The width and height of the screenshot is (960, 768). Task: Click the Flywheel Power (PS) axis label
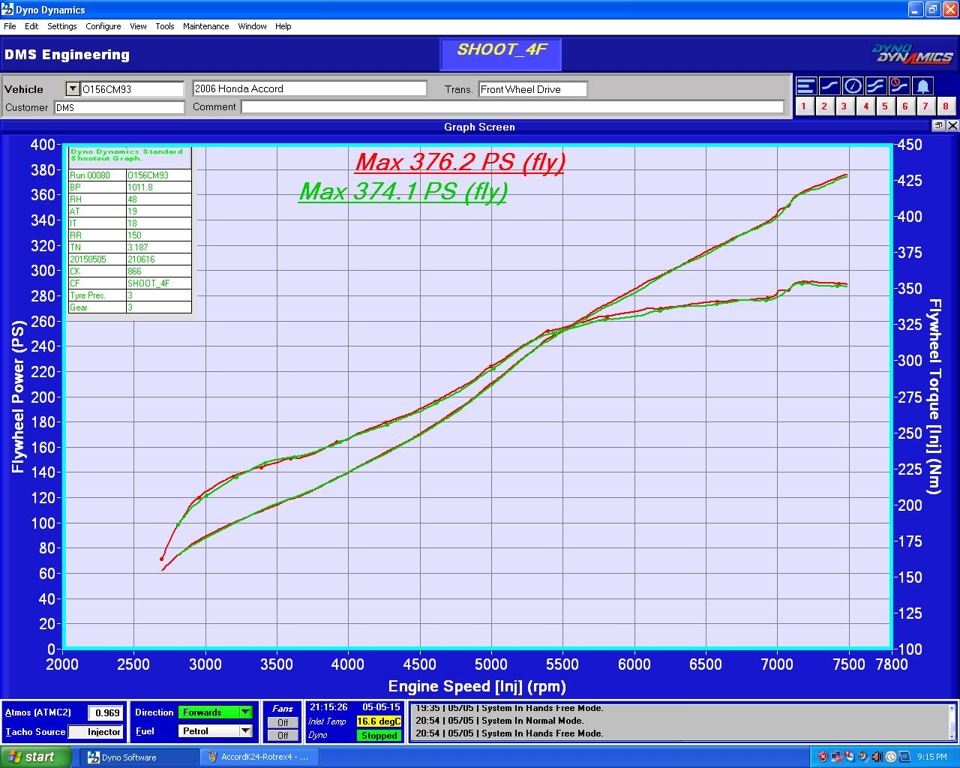tap(18, 396)
